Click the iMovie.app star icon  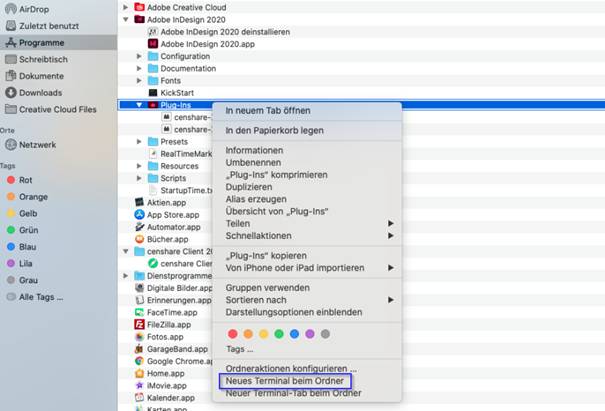coord(139,386)
